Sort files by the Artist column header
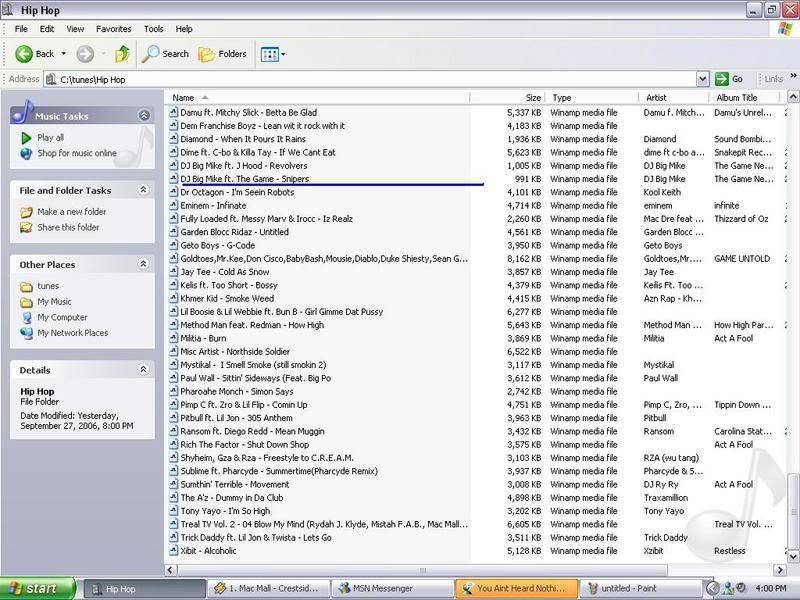 point(674,97)
